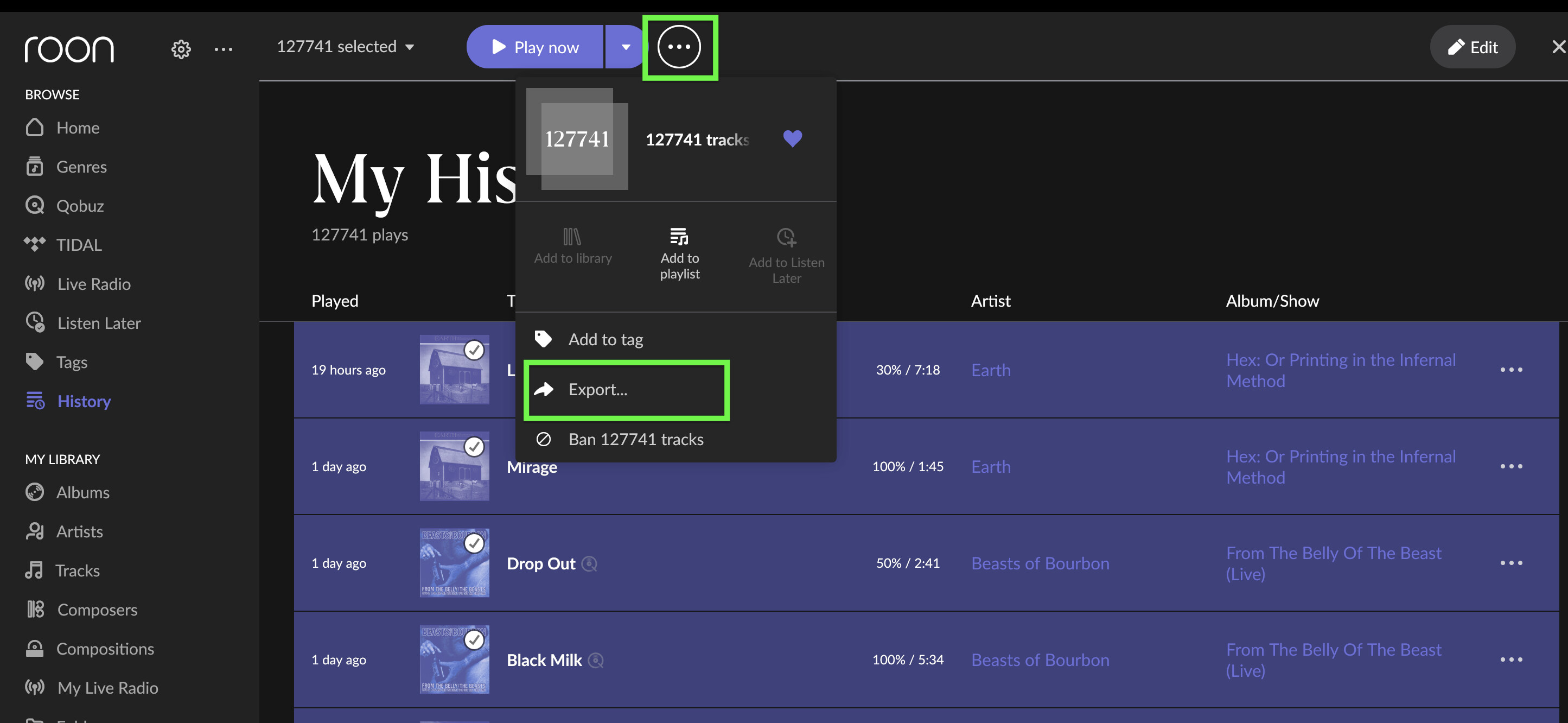1568x723 pixels.
Task: Click the heart favorite icon in popup
Action: pos(792,139)
